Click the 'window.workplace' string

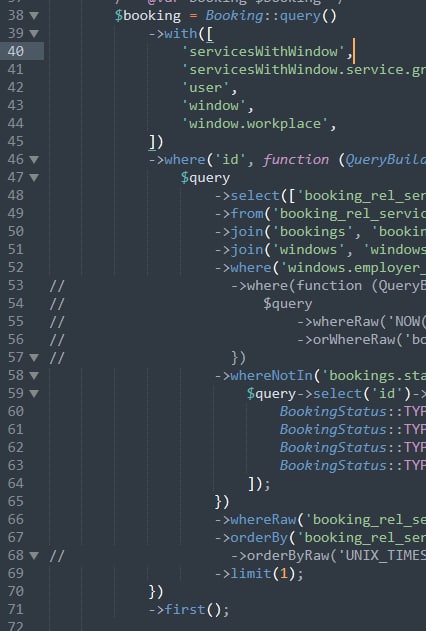click(255, 124)
